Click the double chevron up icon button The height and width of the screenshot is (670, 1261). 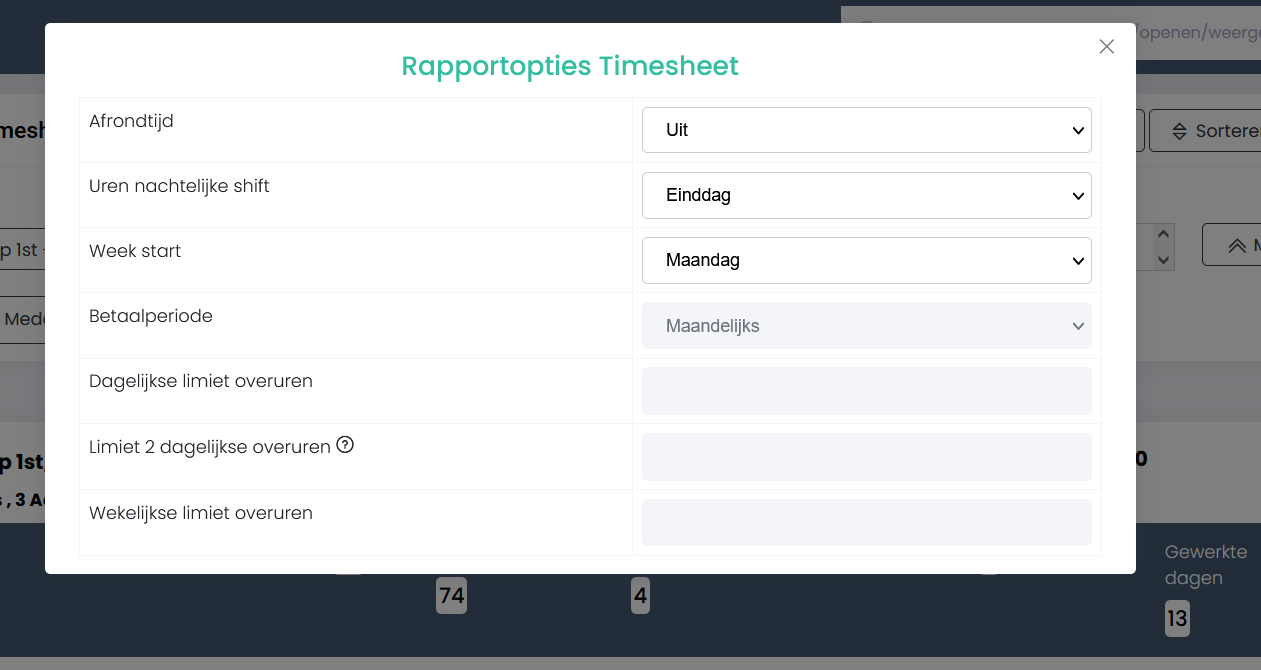click(1236, 245)
